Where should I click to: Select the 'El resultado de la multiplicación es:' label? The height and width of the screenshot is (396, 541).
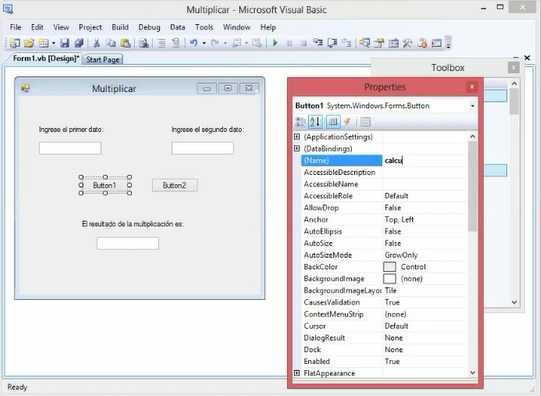click(133, 224)
